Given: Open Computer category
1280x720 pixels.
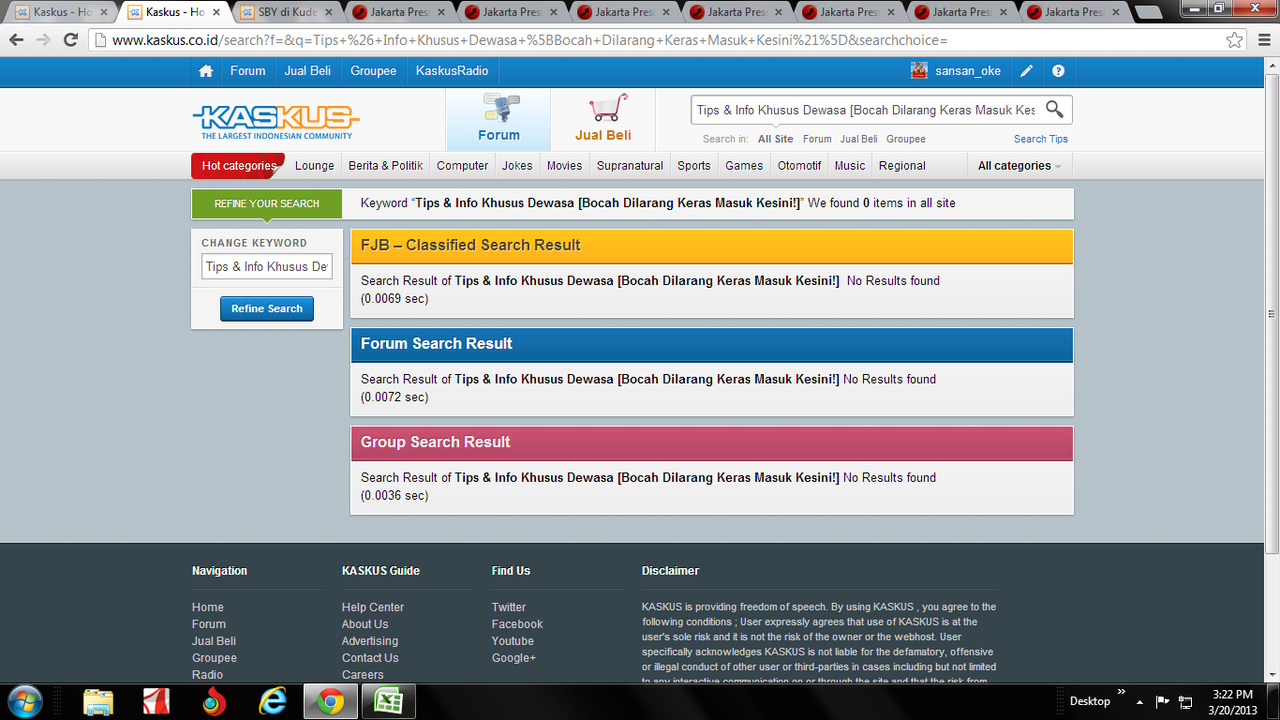Looking at the screenshot, I should (463, 166).
